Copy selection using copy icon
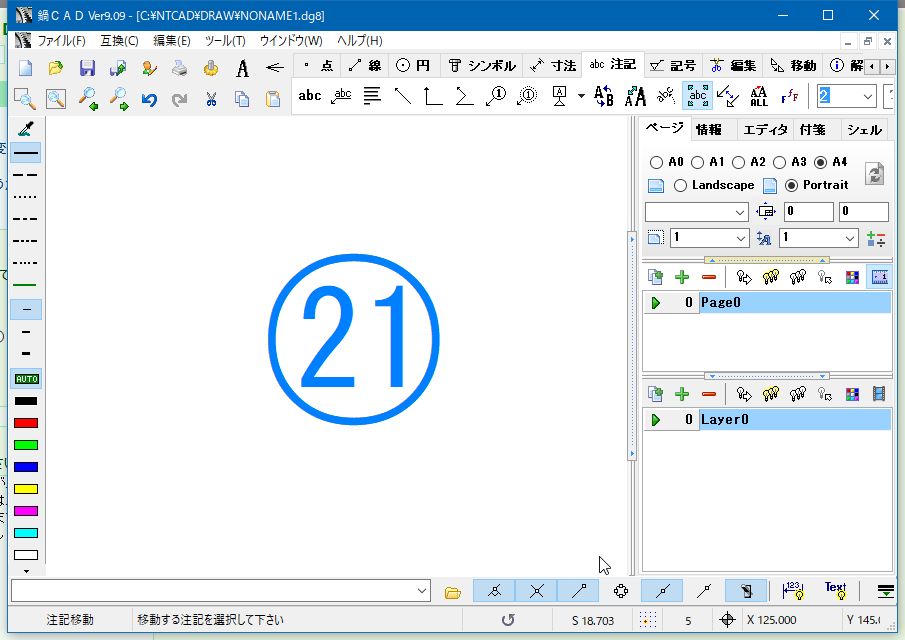 click(x=242, y=99)
